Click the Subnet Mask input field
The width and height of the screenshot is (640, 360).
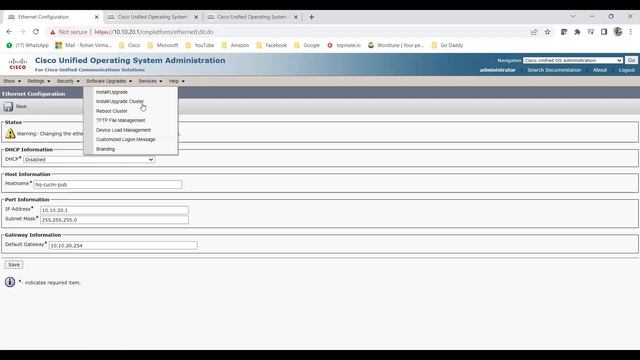pos(114,220)
